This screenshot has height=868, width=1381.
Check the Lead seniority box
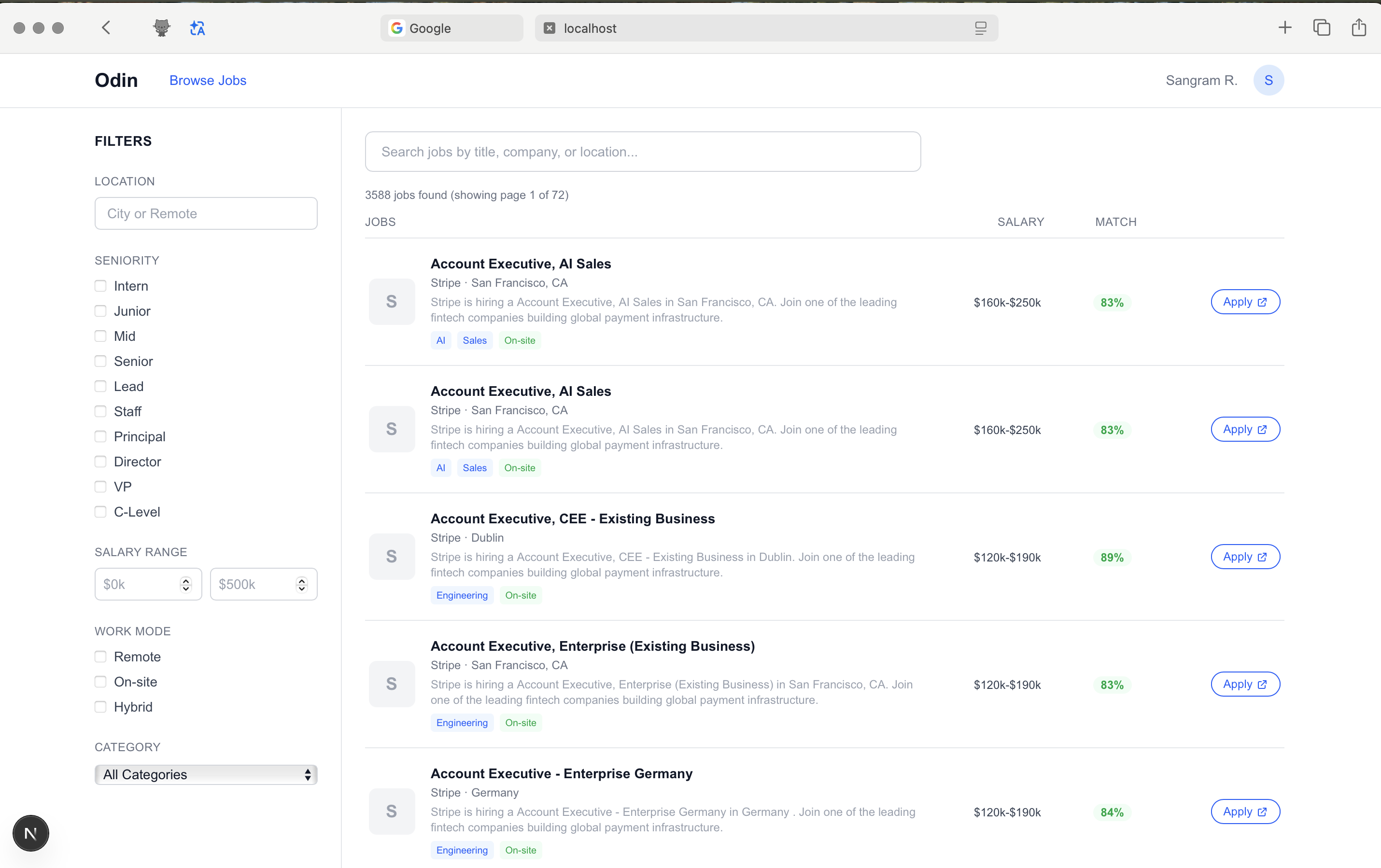coord(100,386)
